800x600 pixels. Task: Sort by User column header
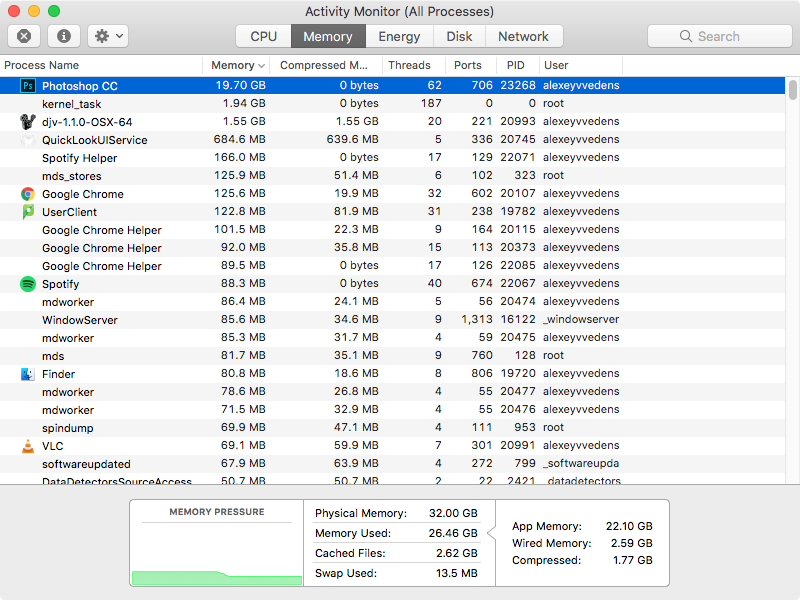coord(581,65)
